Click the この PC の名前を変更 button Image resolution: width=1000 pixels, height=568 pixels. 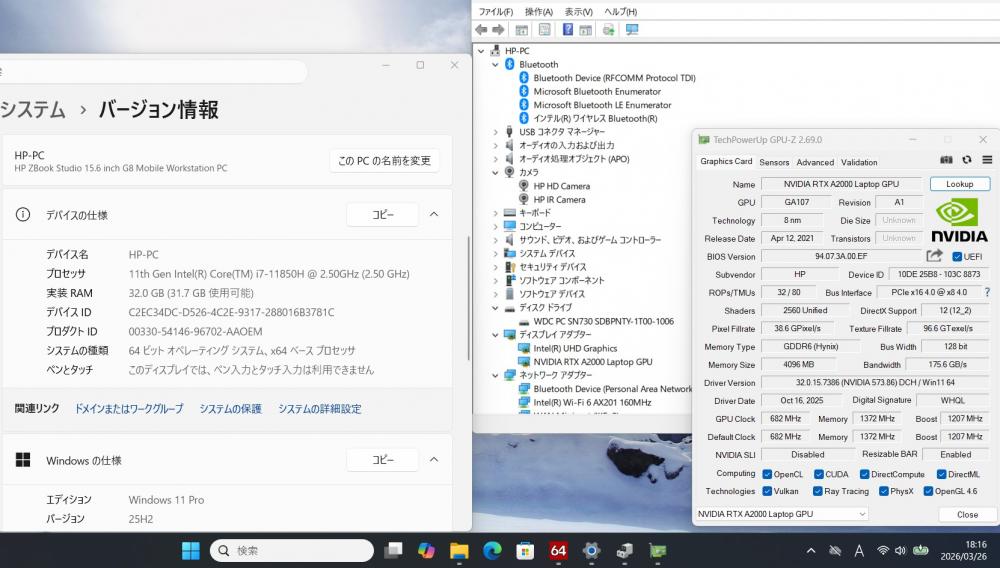(x=384, y=161)
